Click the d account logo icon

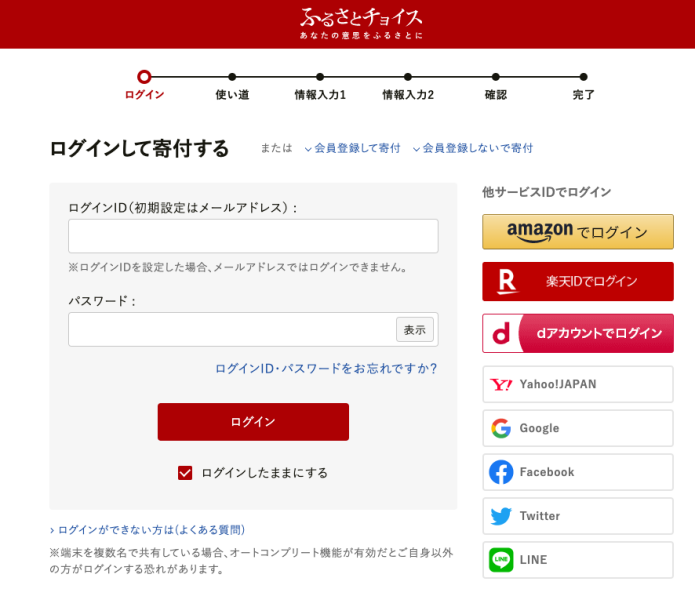[503, 334]
